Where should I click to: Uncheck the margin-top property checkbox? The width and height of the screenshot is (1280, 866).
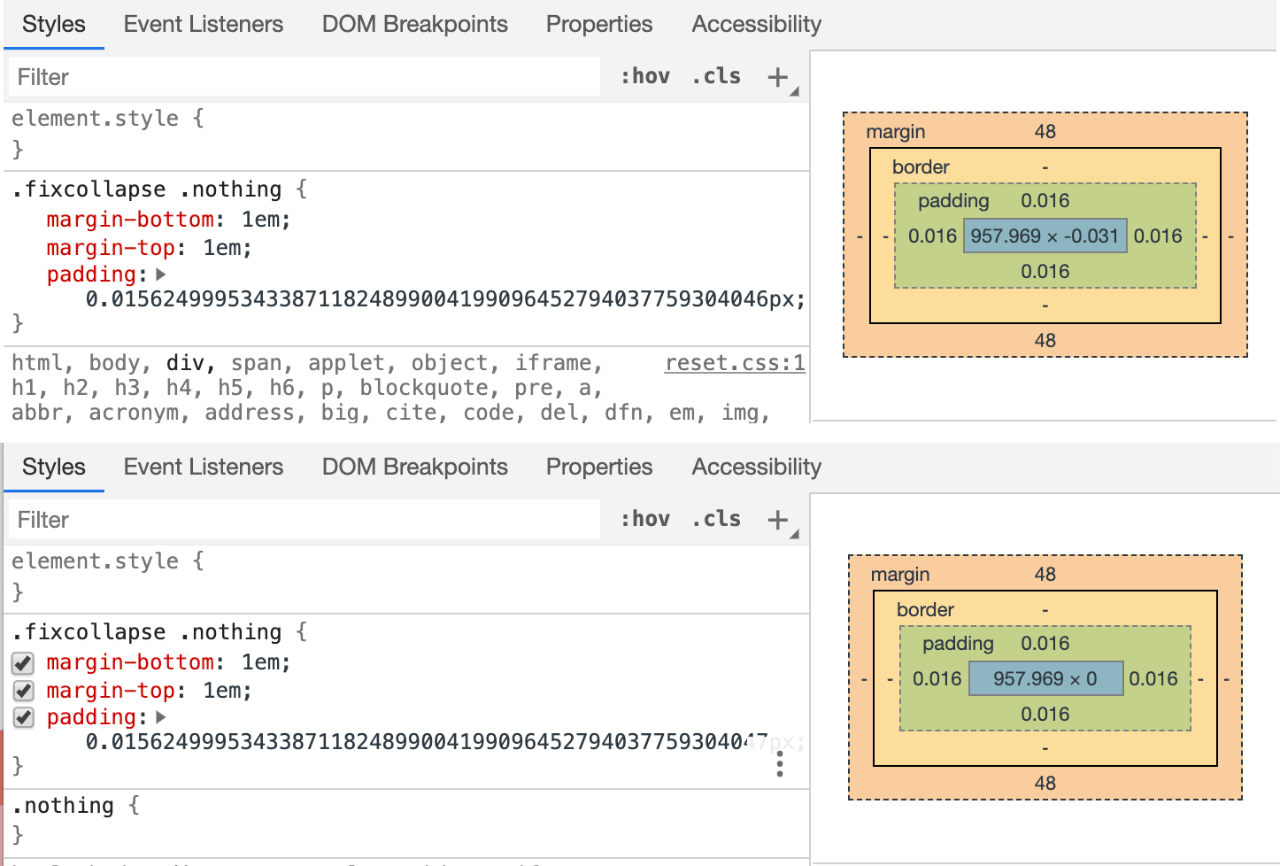tap(24, 691)
